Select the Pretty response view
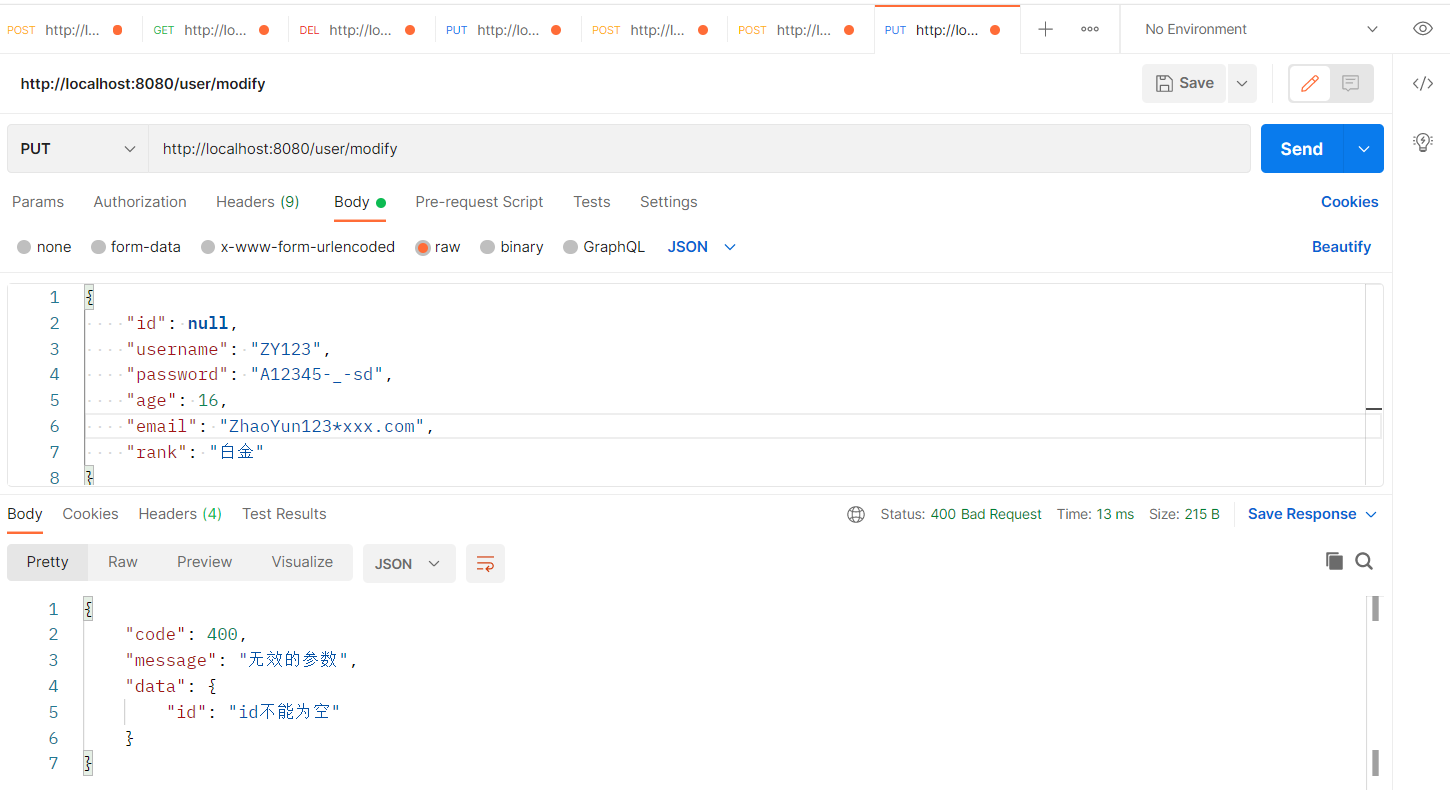This screenshot has width=1450, height=790. point(47,562)
